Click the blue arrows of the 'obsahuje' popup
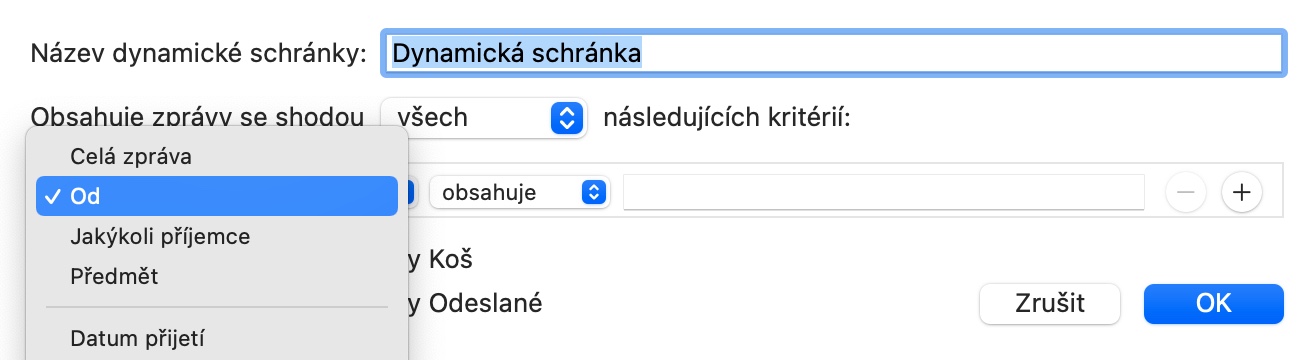1312x360 pixels. (x=594, y=192)
